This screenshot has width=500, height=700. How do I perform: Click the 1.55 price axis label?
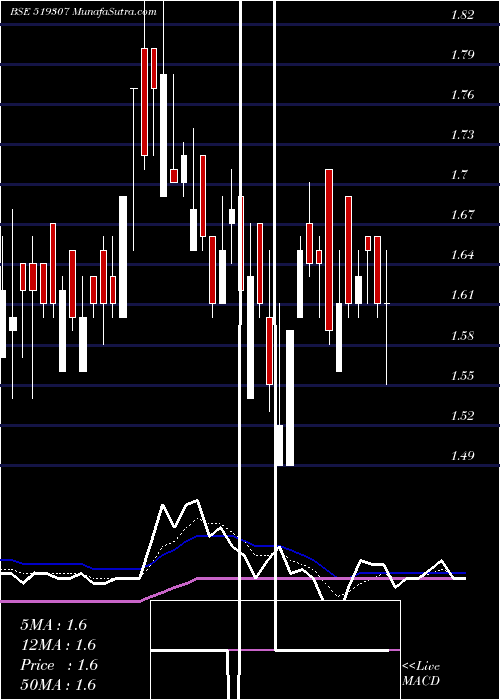[462, 375]
